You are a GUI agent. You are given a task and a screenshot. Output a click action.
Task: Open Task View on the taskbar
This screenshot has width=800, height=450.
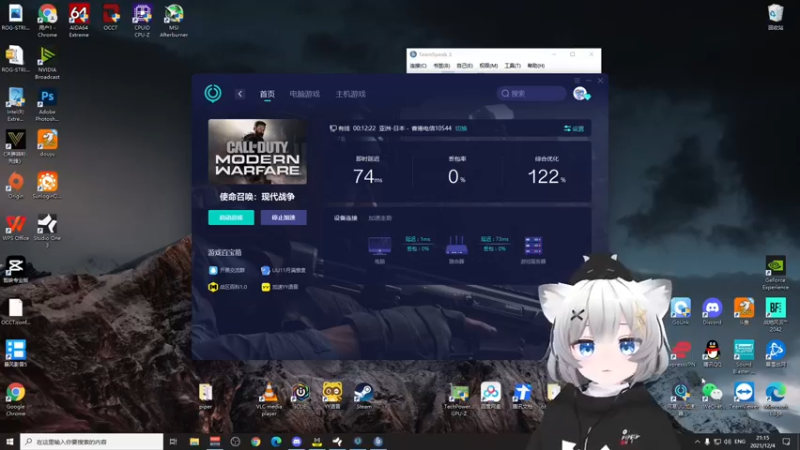click(x=173, y=441)
